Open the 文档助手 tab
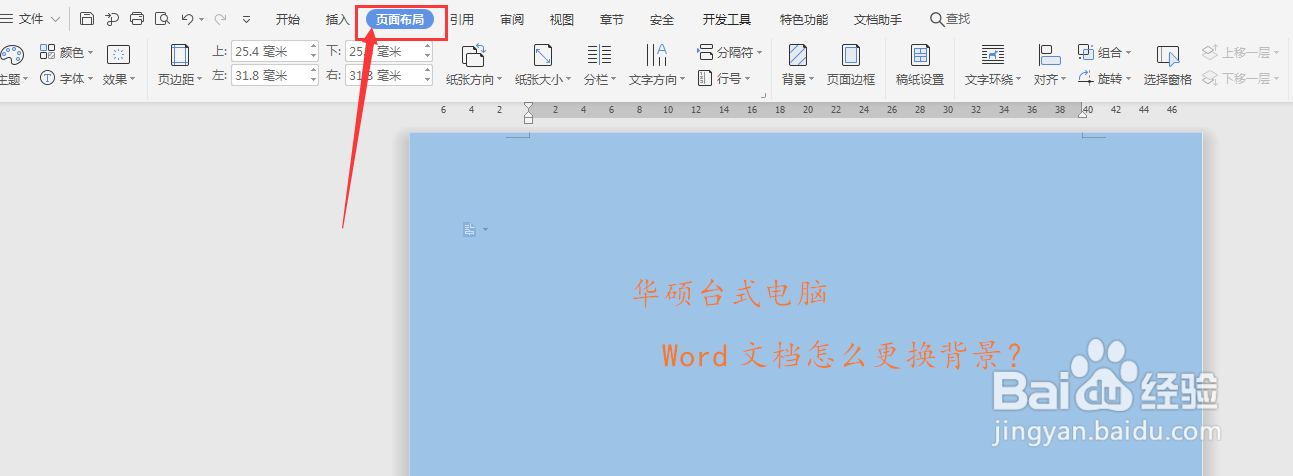This screenshot has width=1293, height=476. coord(878,19)
